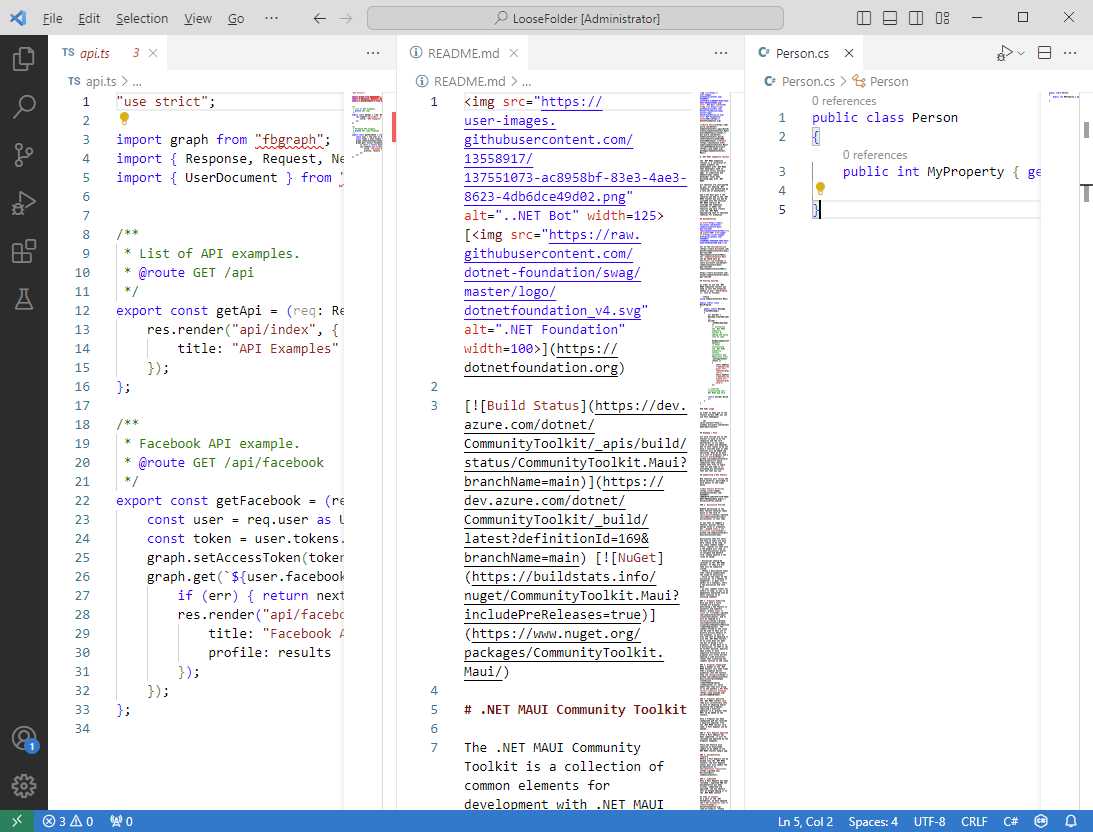The image size is (1093, 832).
Task: Switch to the Person.cs tab
Action: click(802, 53)
